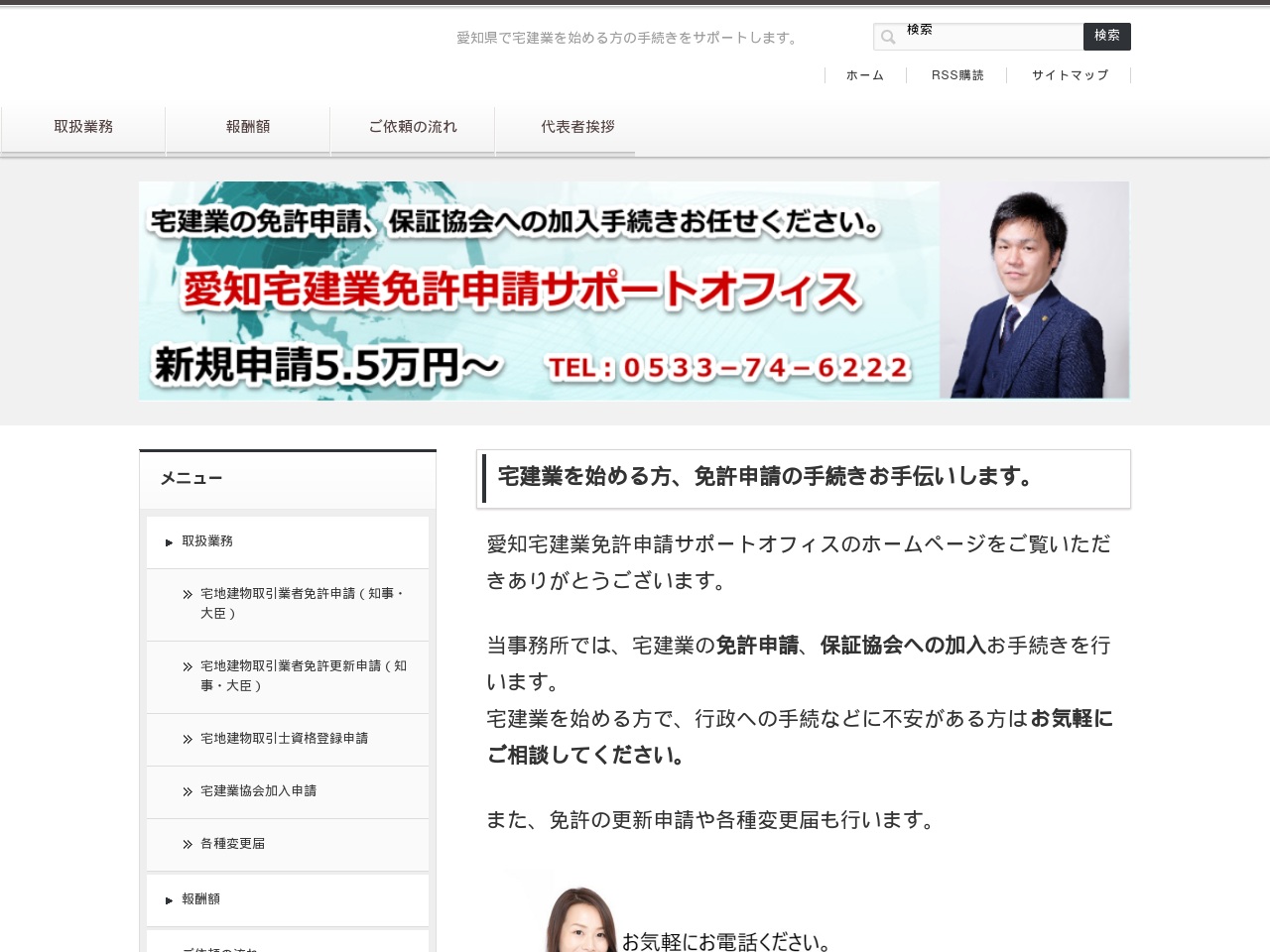Click chevron icon beside 各種変更届
This screenshot has width=1270, height=952.
pos(188,845)
